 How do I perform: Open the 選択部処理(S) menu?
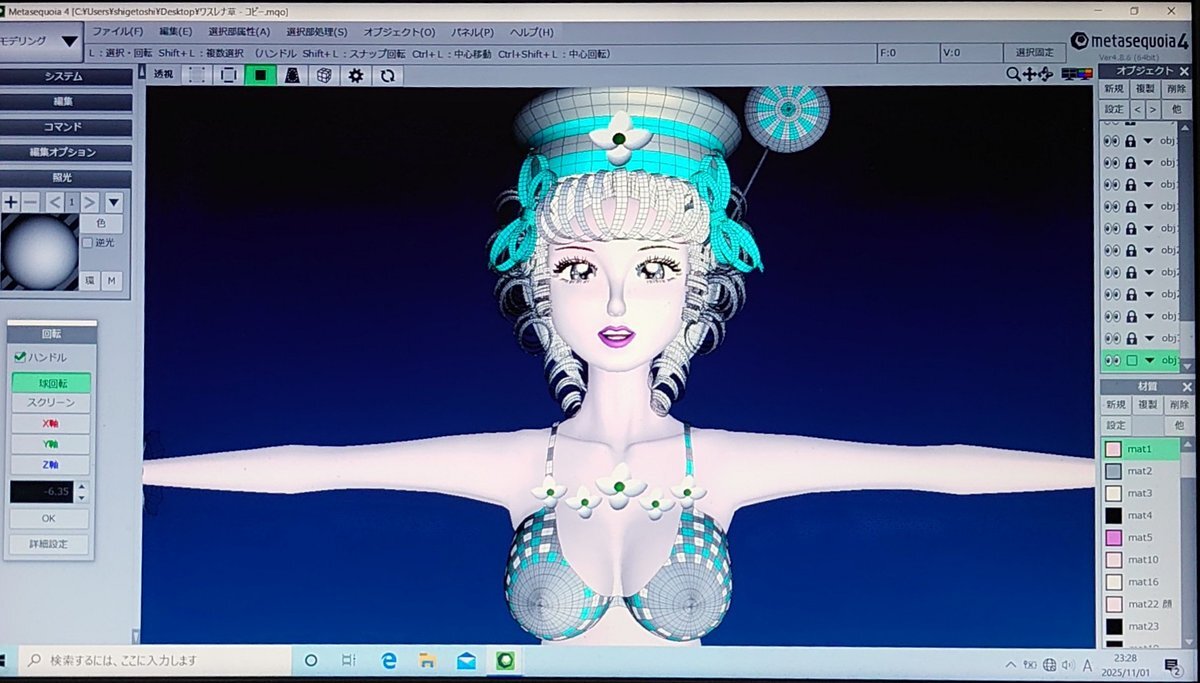(317, 32)
